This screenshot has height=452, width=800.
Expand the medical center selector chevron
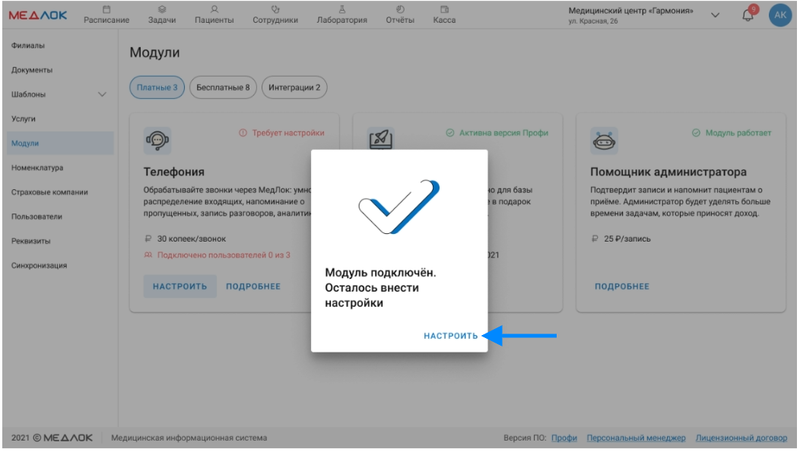[715, 15]
